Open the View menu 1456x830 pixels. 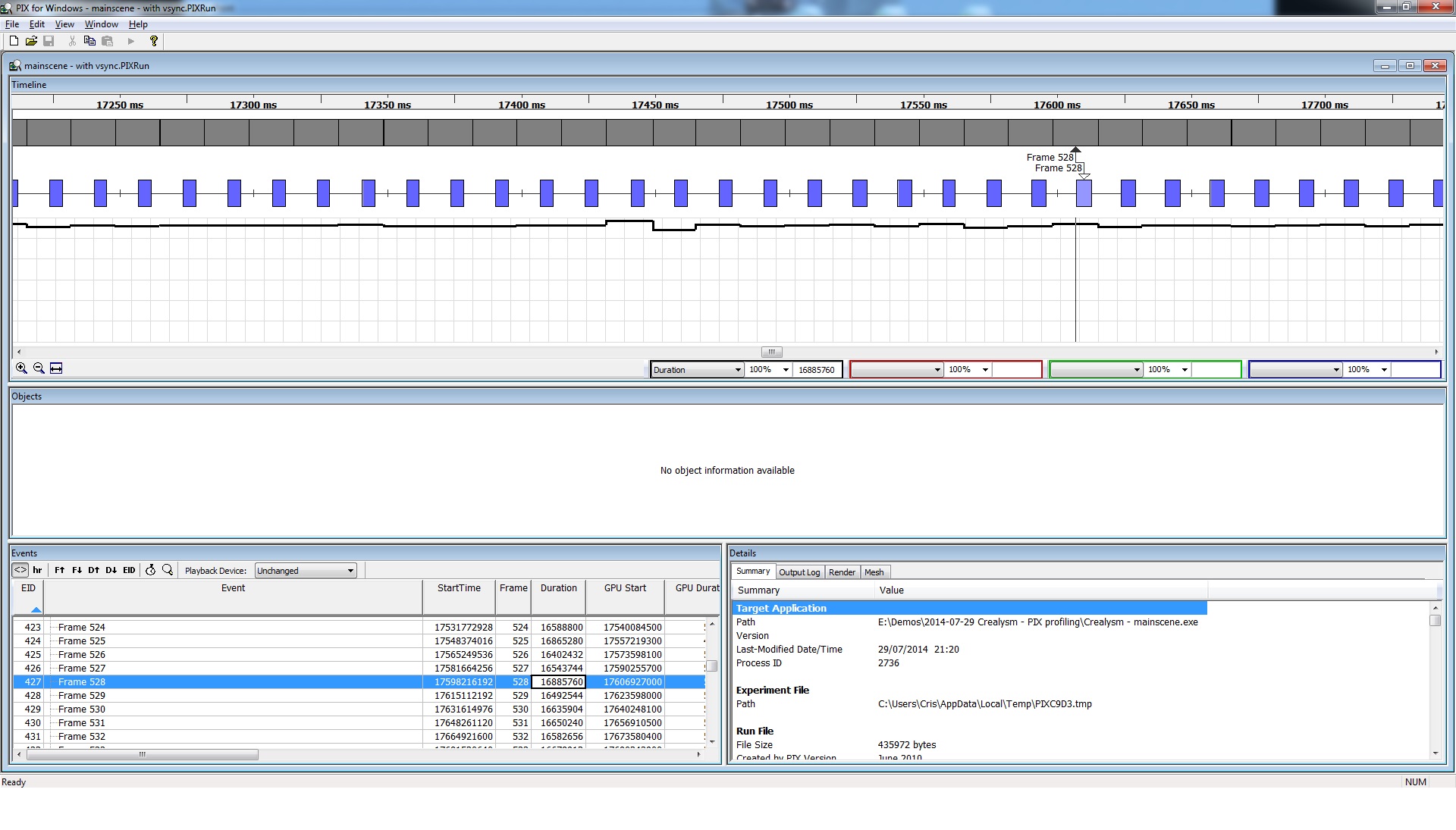(64, 24)
